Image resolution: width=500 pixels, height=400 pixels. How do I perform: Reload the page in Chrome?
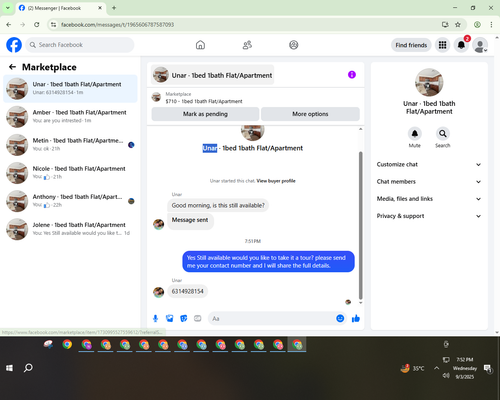37,25
